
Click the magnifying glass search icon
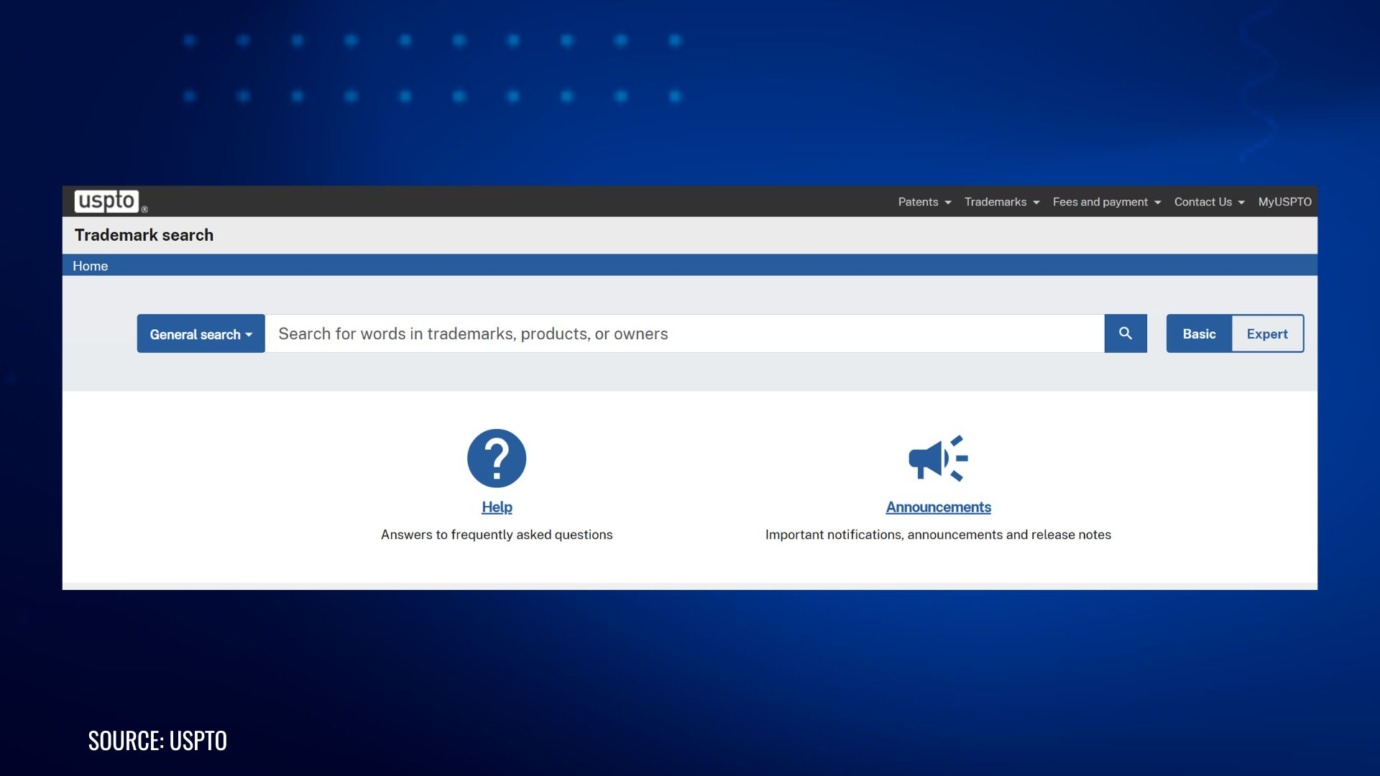point(1125,333)
